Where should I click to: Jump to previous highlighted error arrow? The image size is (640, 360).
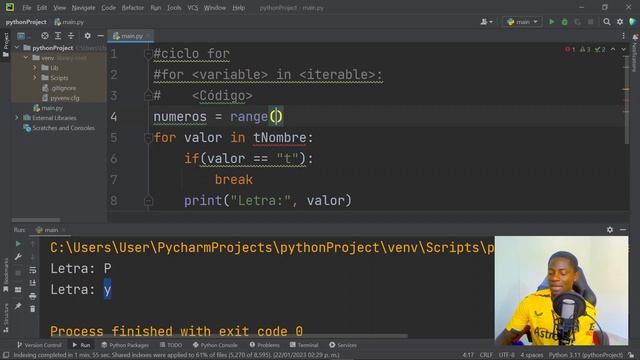[x=613, y=49]
